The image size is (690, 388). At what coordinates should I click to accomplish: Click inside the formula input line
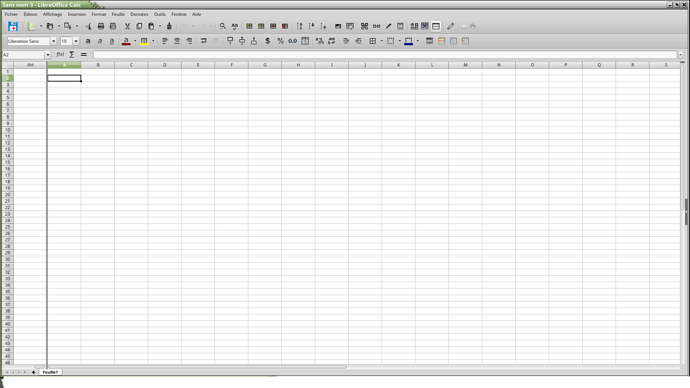point(385,55)
